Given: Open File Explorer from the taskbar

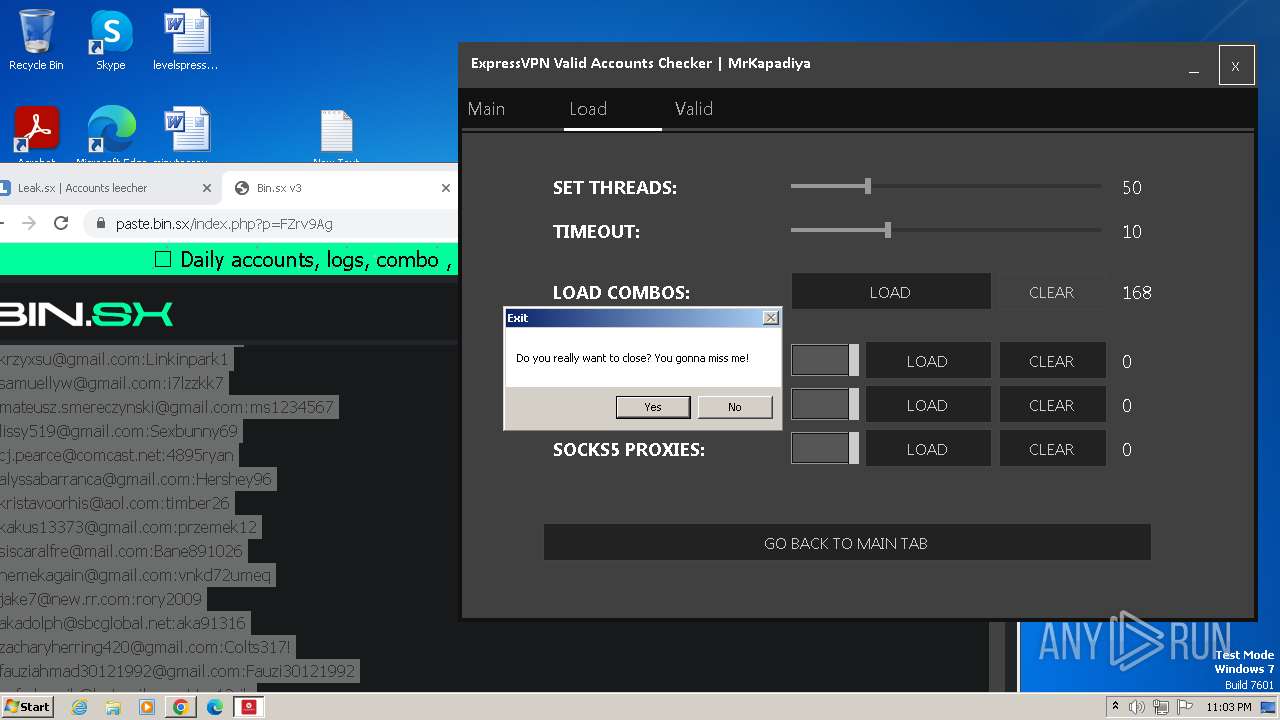Looking at the screenshot, I should tap(113, 707).
